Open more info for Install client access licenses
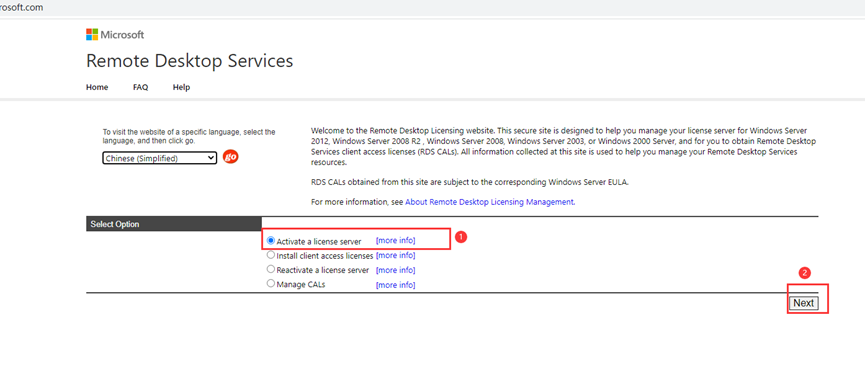Image resolution: width=865 pixels, height=379 pixels. (x=395, y=255)
